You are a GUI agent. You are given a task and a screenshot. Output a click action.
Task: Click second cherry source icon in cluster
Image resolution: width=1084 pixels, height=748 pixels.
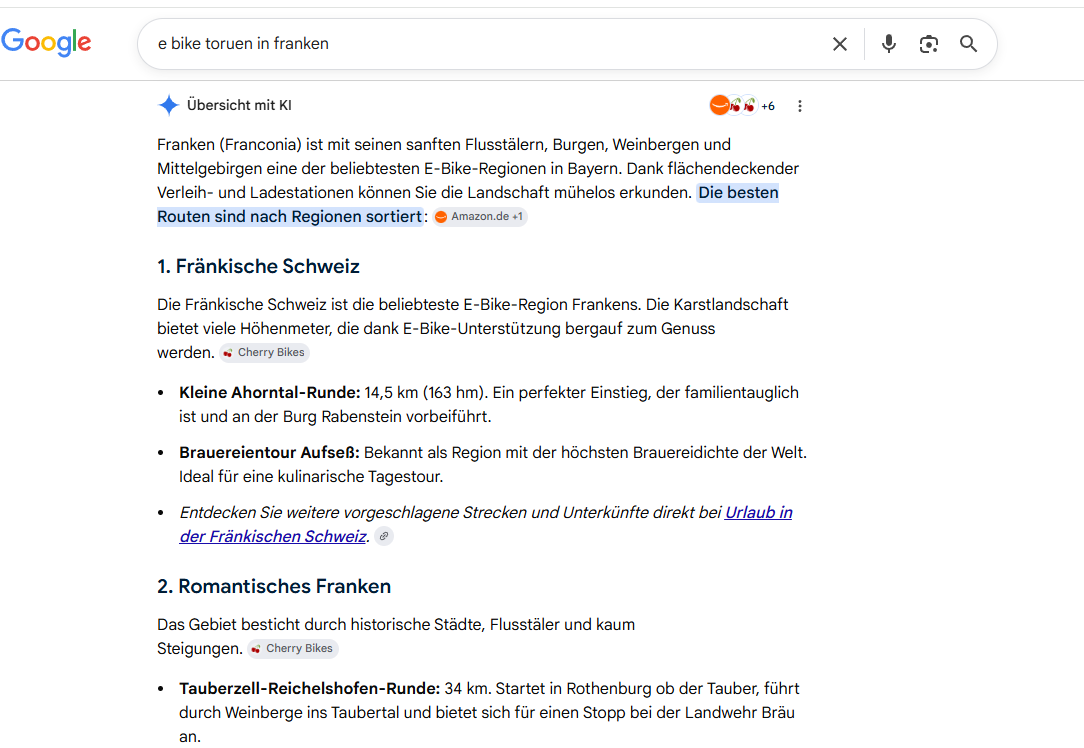point(749,105)
